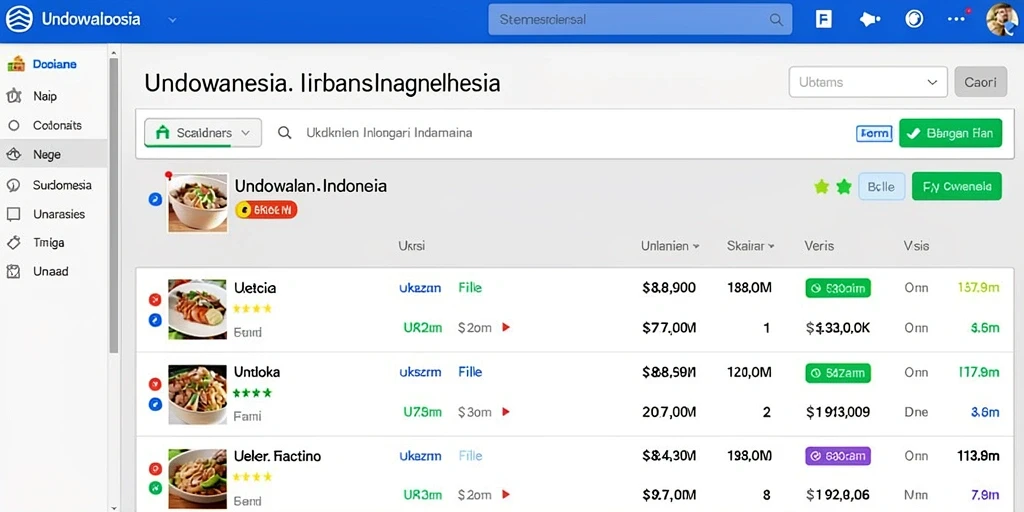Viewport: 1024px width, 512px height.
Task: Toggle the green circle in Ueler. Fiactino row
Action: tap(155, 487)
